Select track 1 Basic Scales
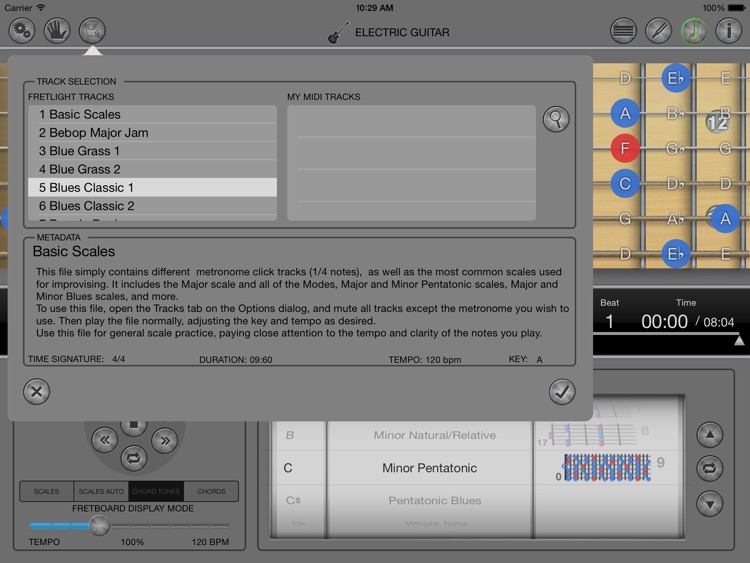The image size is (750, 563). click(153, 114)
